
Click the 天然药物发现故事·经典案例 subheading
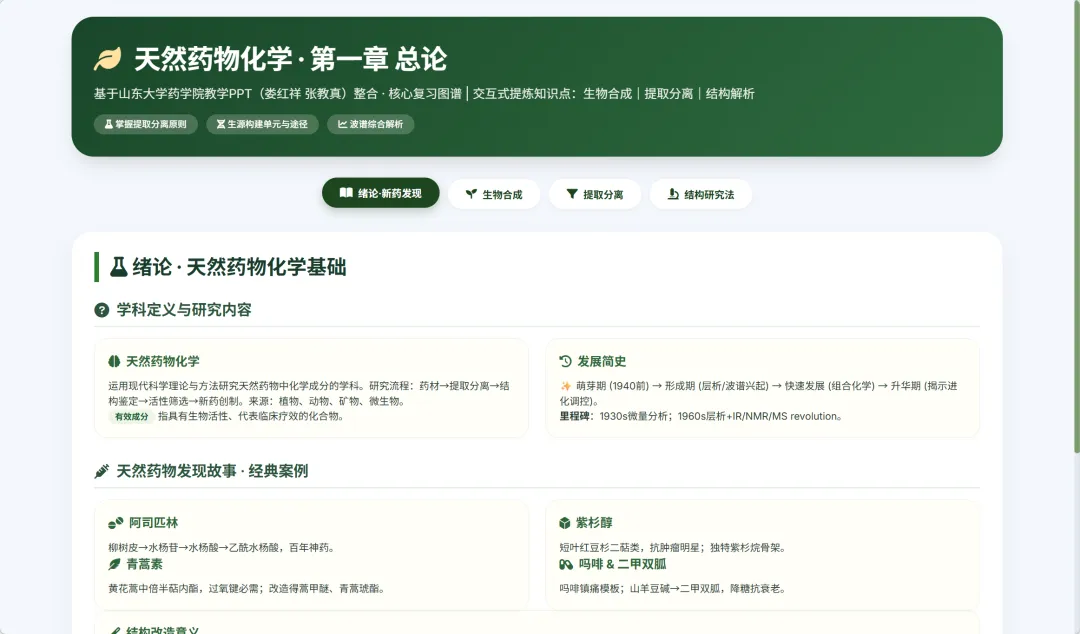click(212, 471)
